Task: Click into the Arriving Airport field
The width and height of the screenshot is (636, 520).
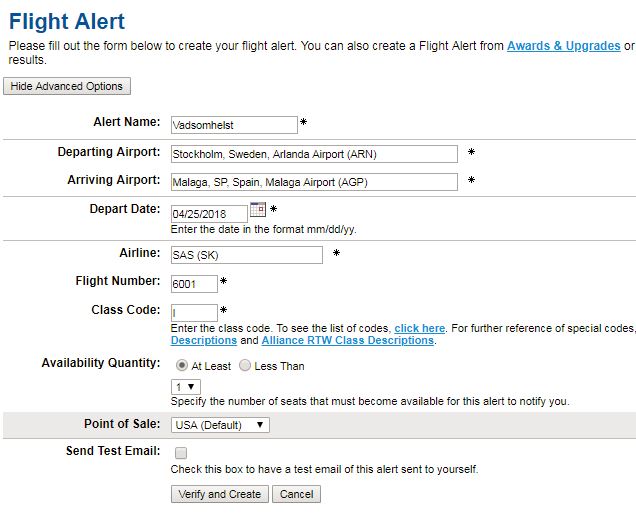Action: (x=314, y=182)
